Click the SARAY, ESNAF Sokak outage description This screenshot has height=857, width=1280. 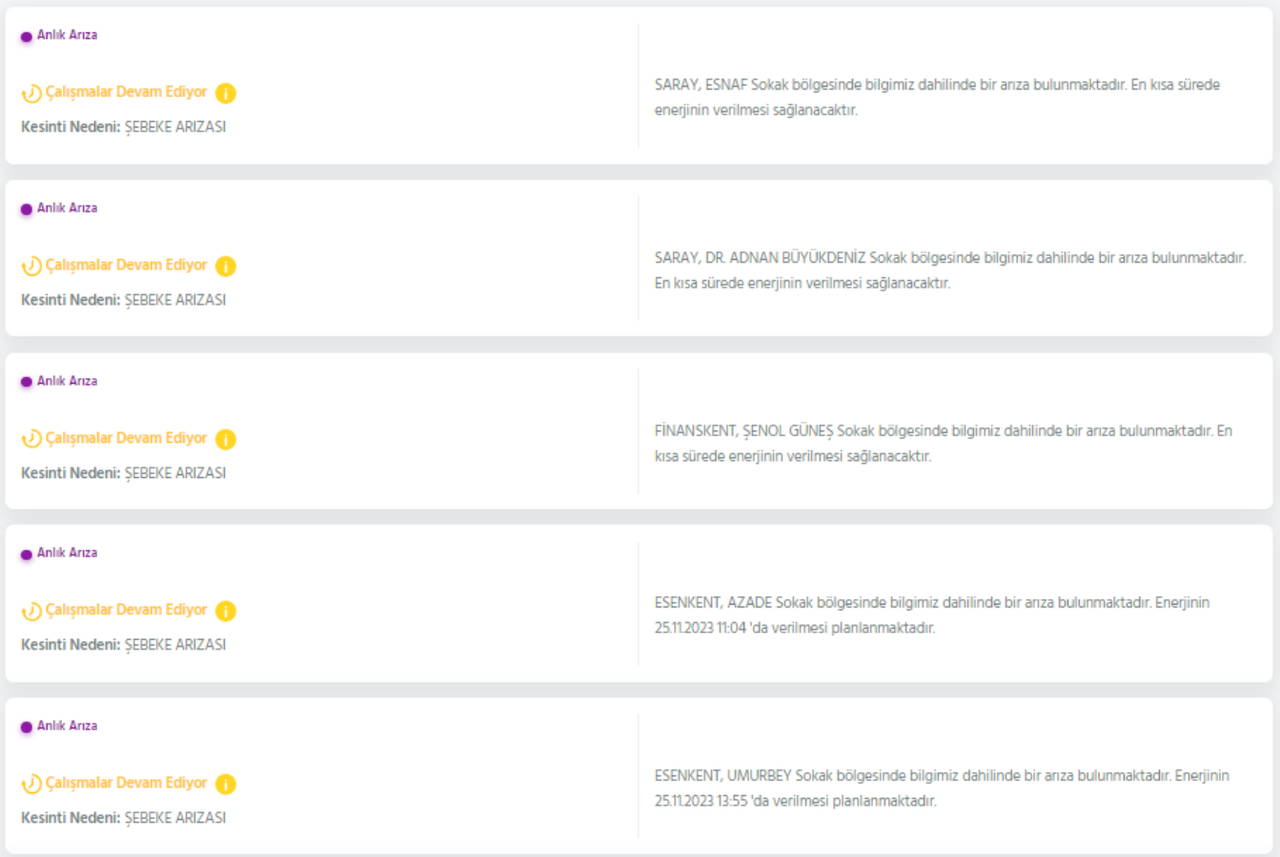(x=936, y=97)
